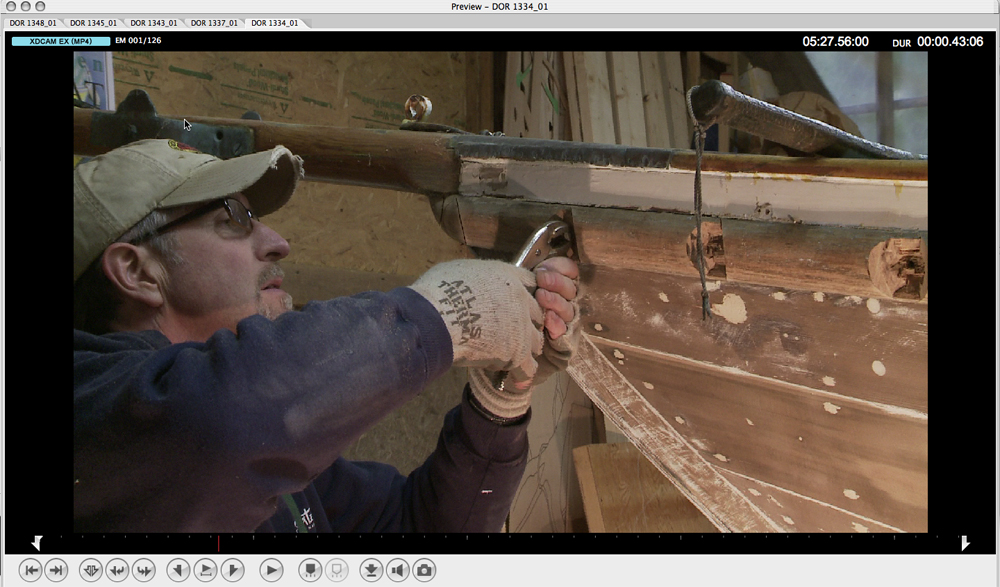Select the DOR 1343_01 tab

pyautogui.click(x=154, y=22)
